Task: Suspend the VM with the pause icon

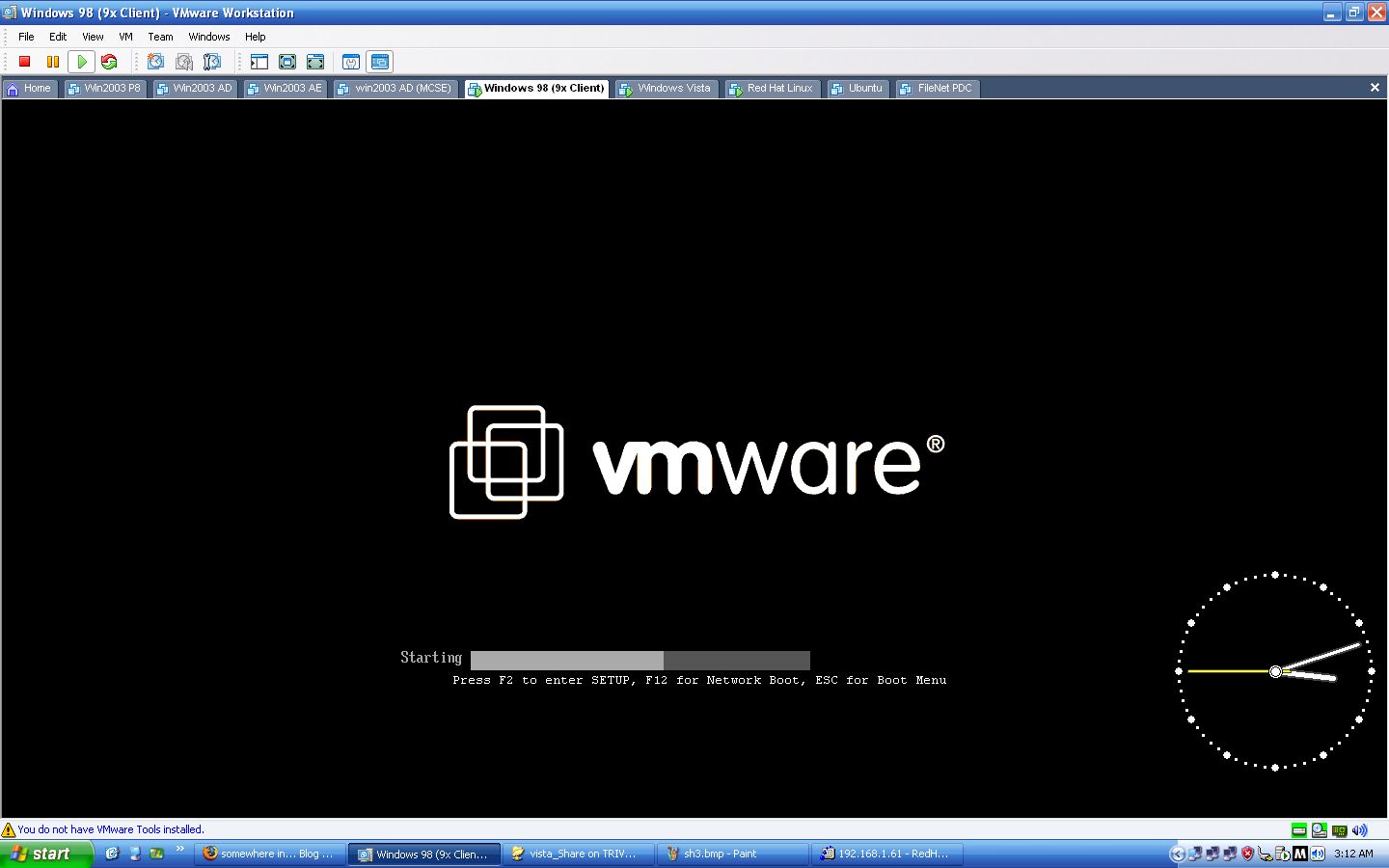Action: pos(53,62)
